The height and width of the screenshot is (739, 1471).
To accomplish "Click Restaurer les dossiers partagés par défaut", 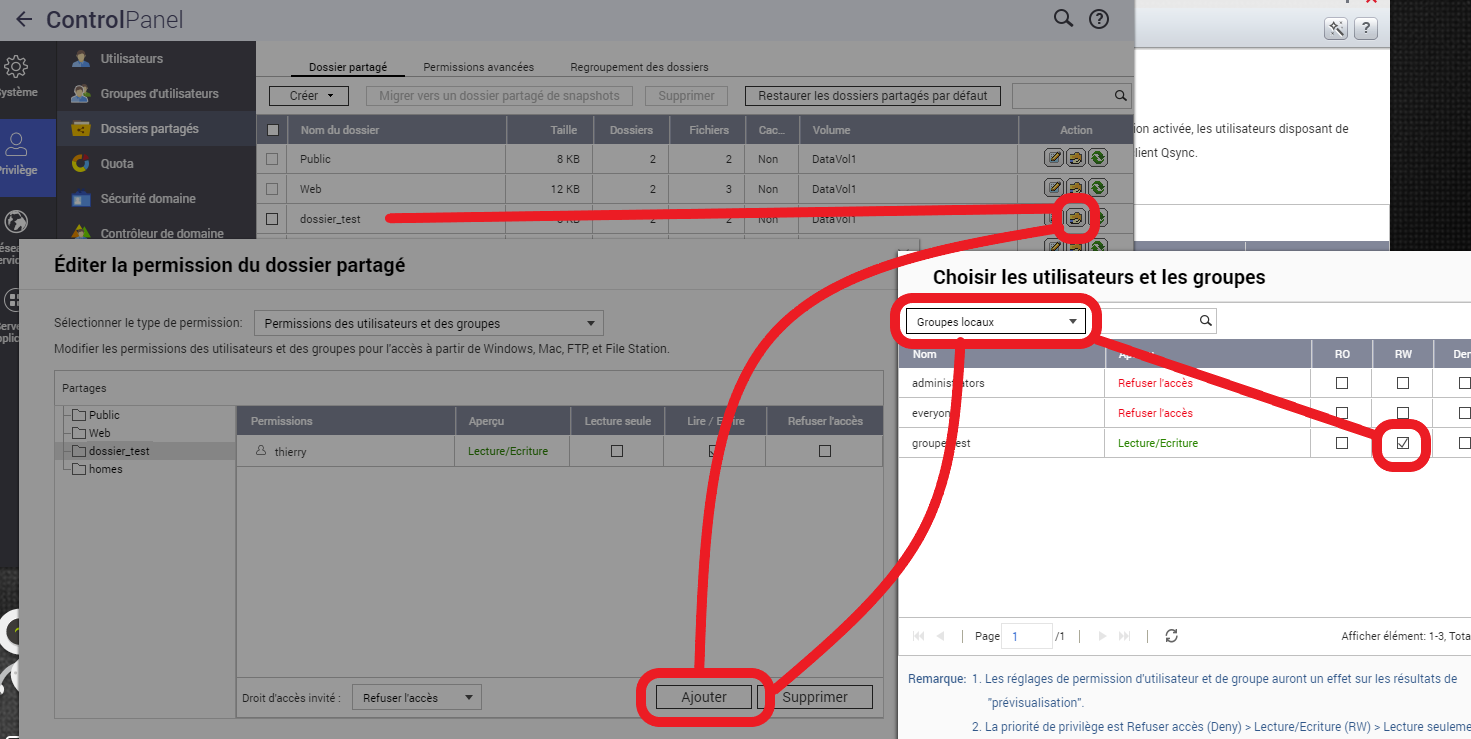I will pos(872,96).
